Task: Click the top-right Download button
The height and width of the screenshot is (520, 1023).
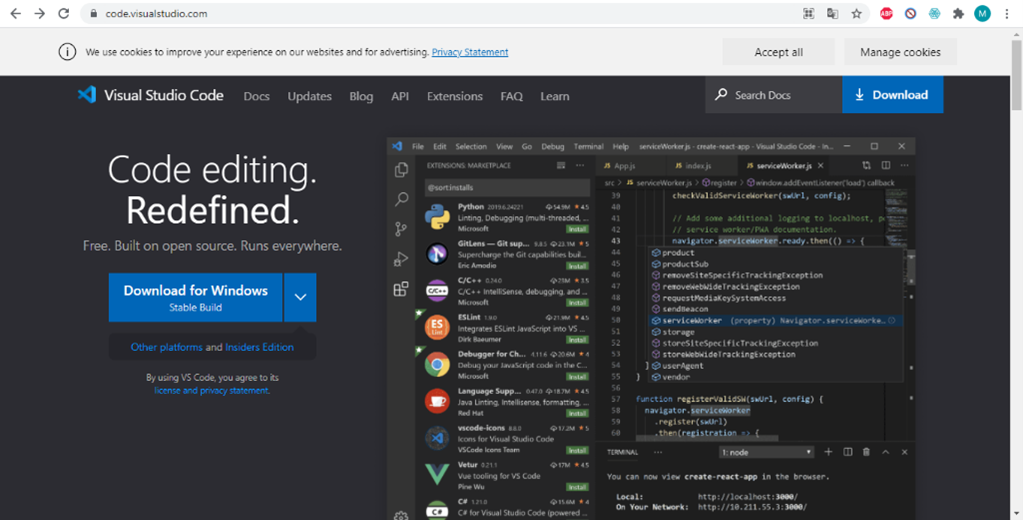Action: (x=893, y=95)
